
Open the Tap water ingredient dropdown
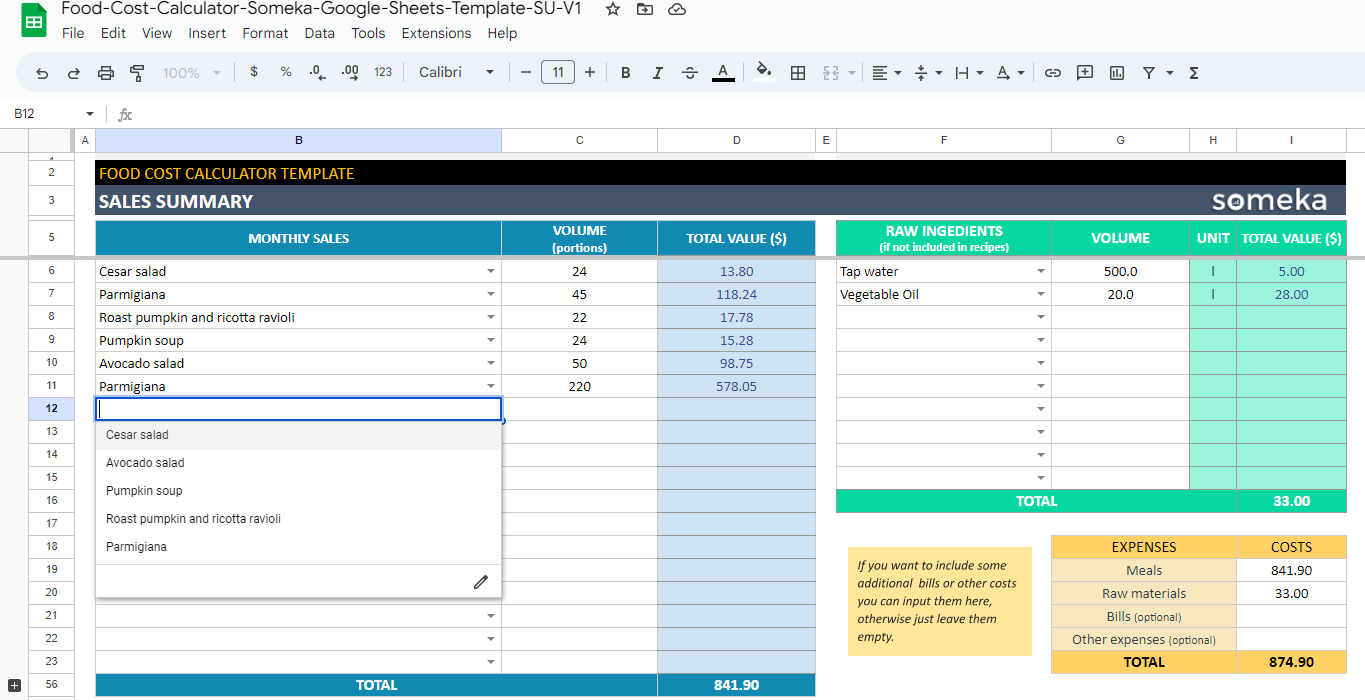[x=1040, y=270]
